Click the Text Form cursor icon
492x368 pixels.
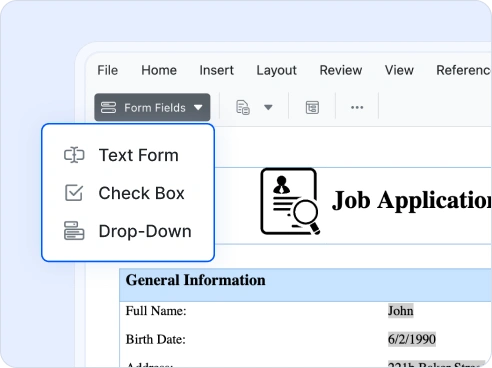point(74,155)
